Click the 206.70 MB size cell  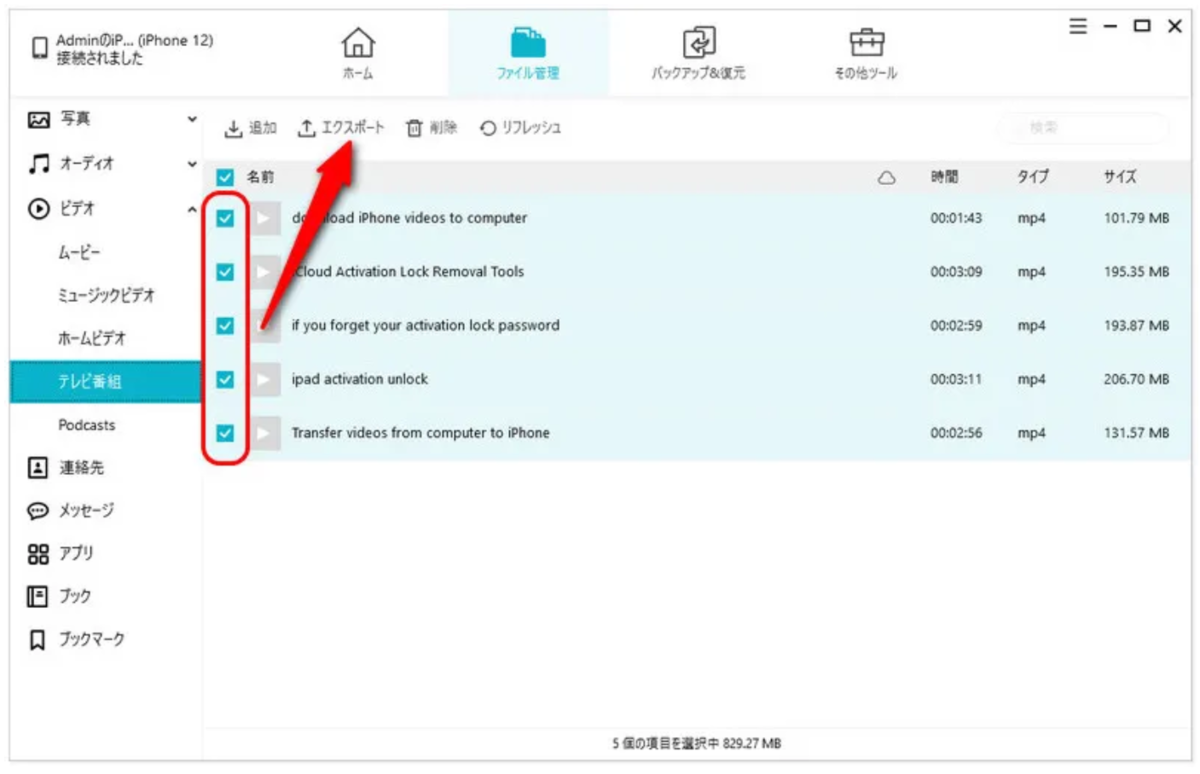coord(1136,379)
